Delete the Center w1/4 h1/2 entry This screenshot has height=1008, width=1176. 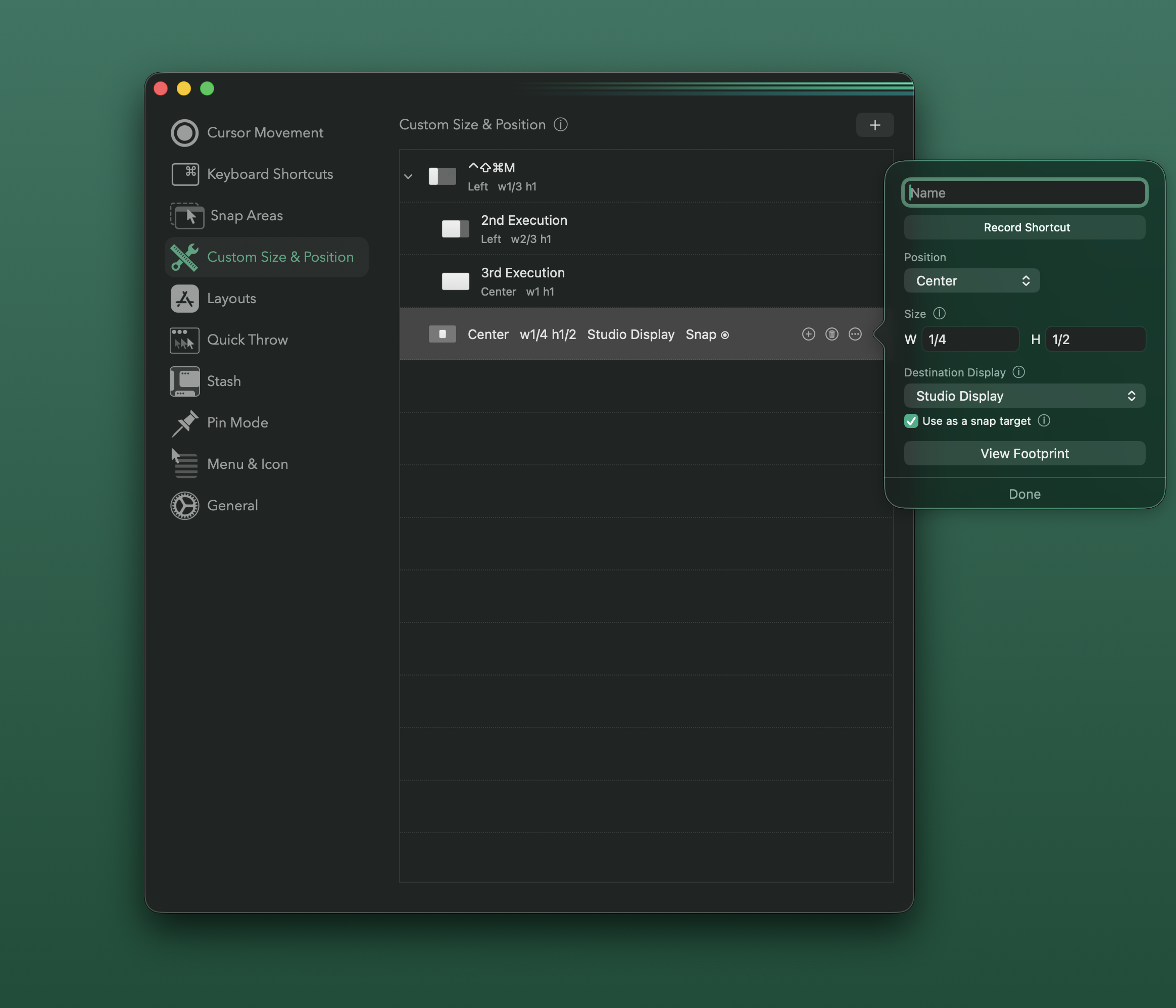[831, 334]
